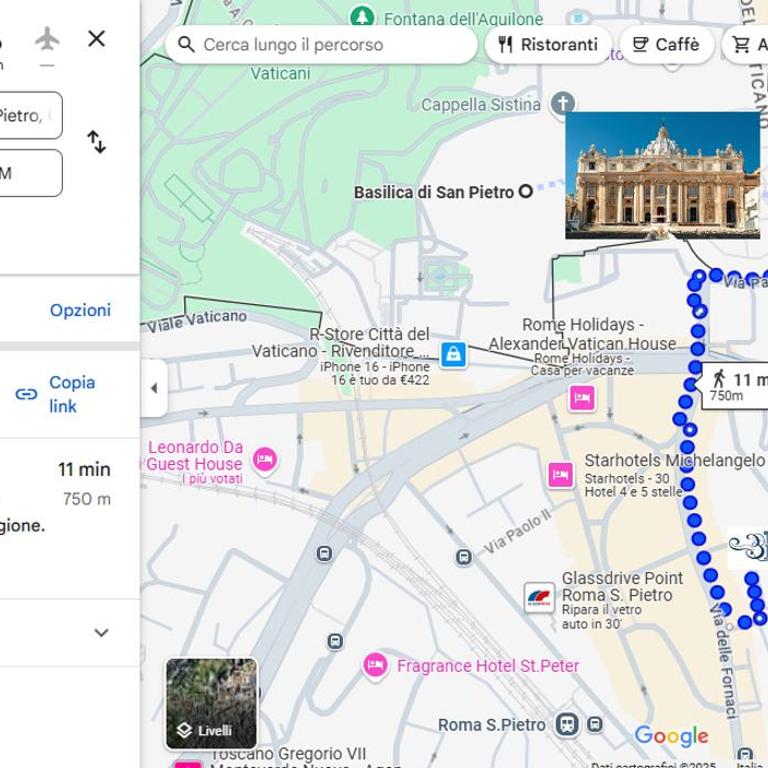
Task: Click Roma S.Pietro train station icon
Action: point(567,724)
